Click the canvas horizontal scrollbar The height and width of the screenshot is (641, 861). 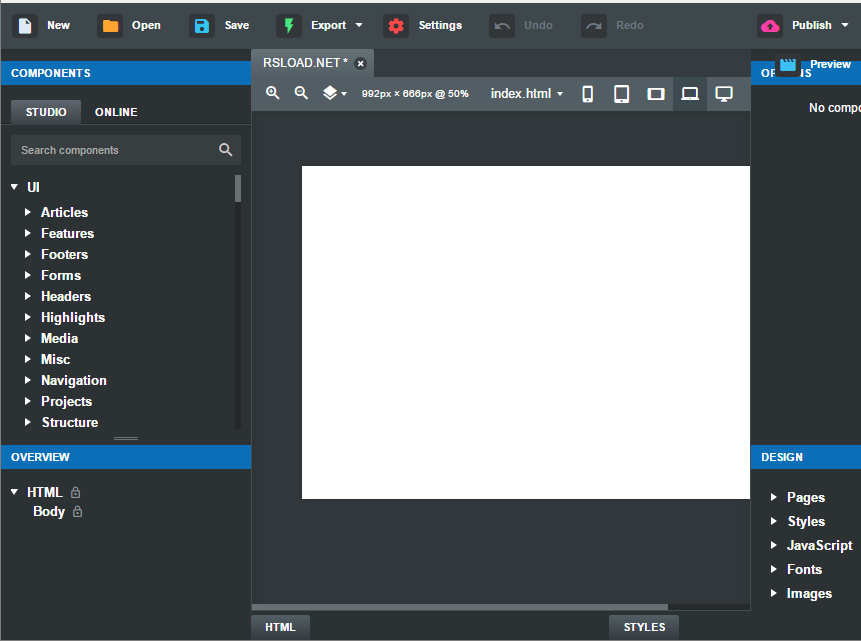pos(460,607)
